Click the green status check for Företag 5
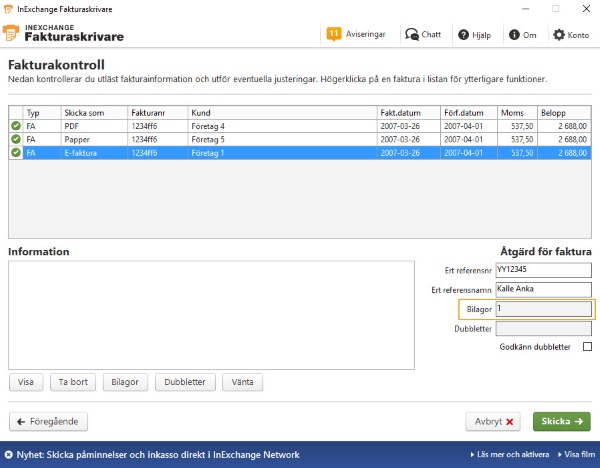 (x=16, y=139)
